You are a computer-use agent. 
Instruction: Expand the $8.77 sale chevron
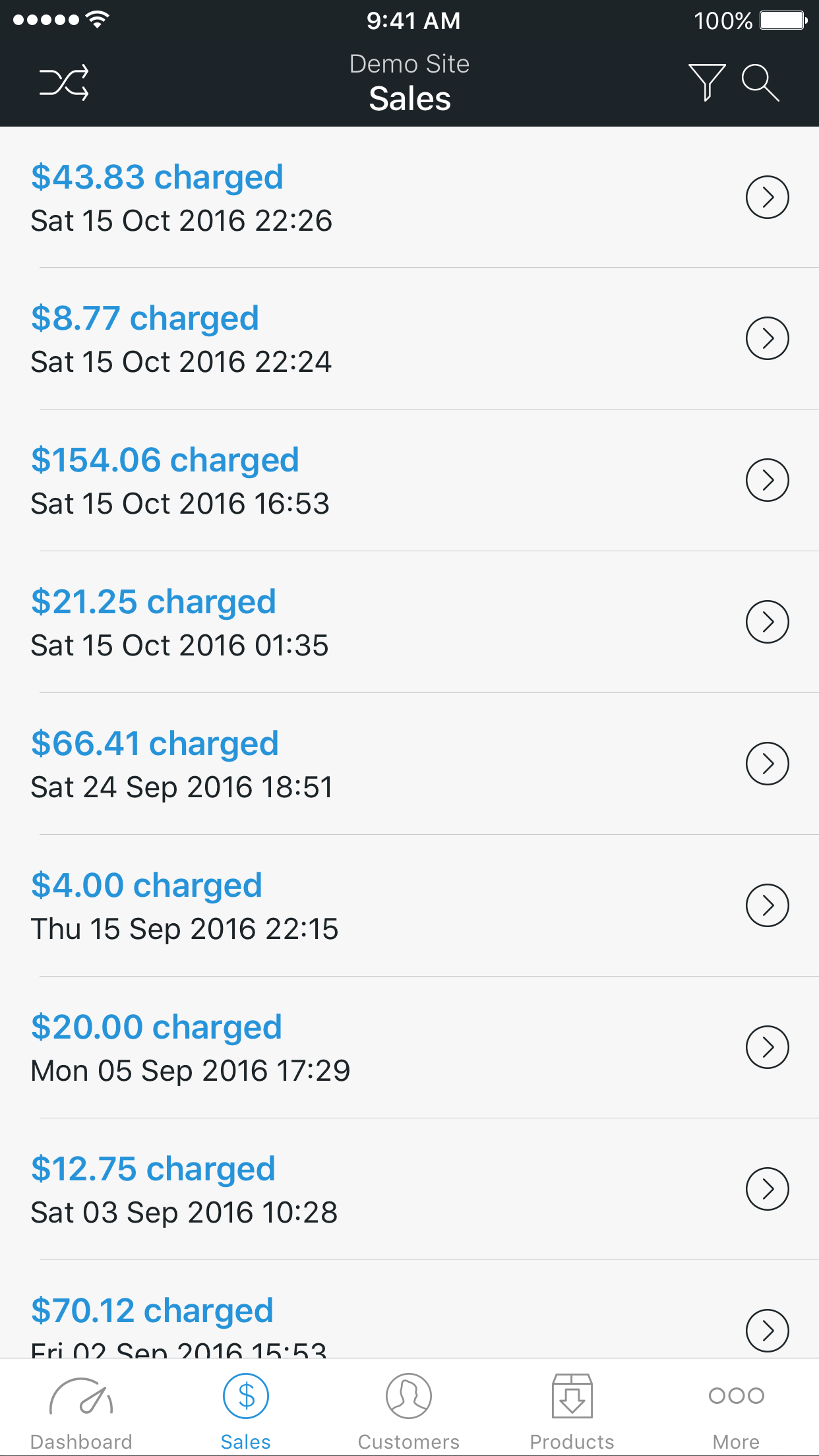tap(767, 338)
